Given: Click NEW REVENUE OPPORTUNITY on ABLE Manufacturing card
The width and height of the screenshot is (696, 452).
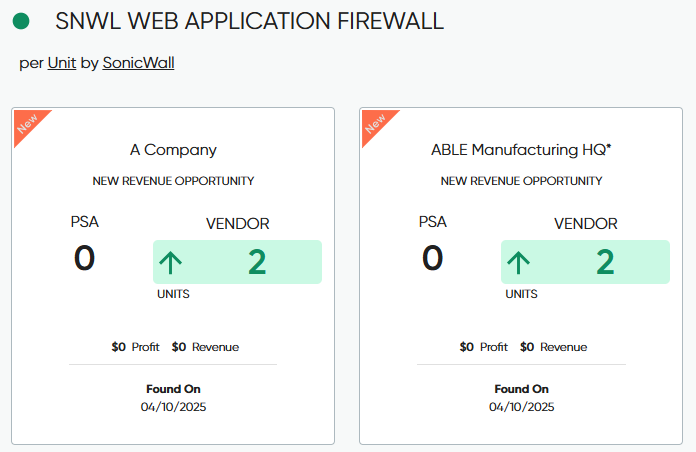Looking at the screenshot, I should [521, 181].
